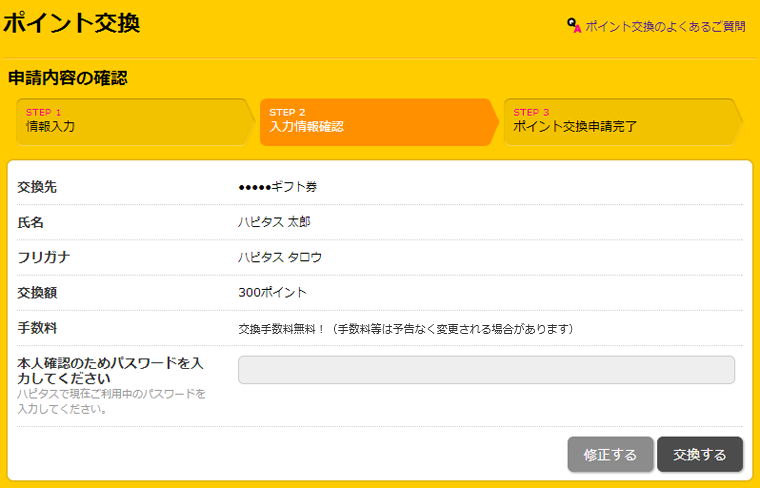Viewport: 760px width, 488px height.
Task: Click the 交換先 label
Action: coord(37,187)
